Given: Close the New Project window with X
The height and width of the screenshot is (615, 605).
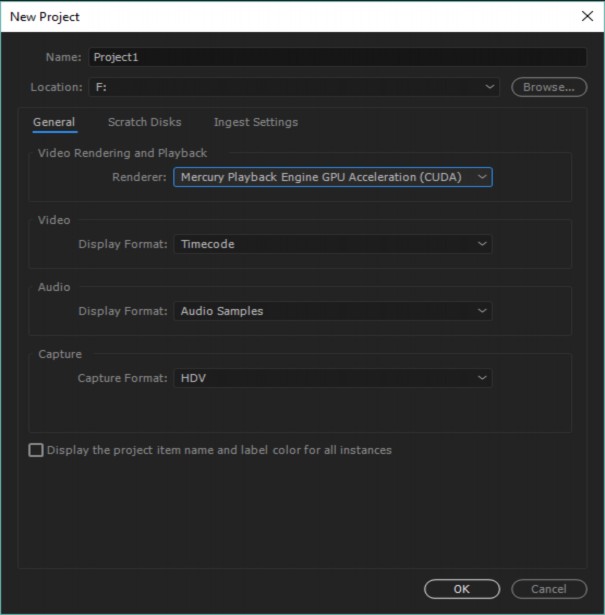Looking at the screenshot, I should 586,17.
